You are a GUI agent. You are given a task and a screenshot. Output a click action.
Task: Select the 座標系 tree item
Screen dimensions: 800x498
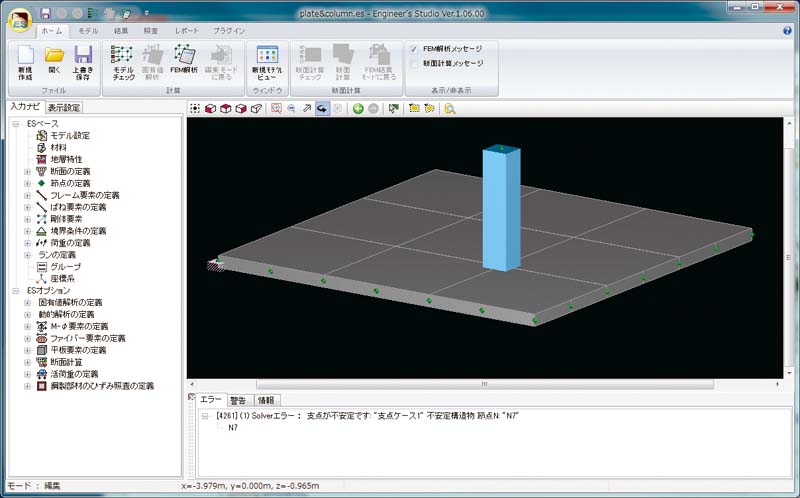pyautogui.click(x=62, y=279)
